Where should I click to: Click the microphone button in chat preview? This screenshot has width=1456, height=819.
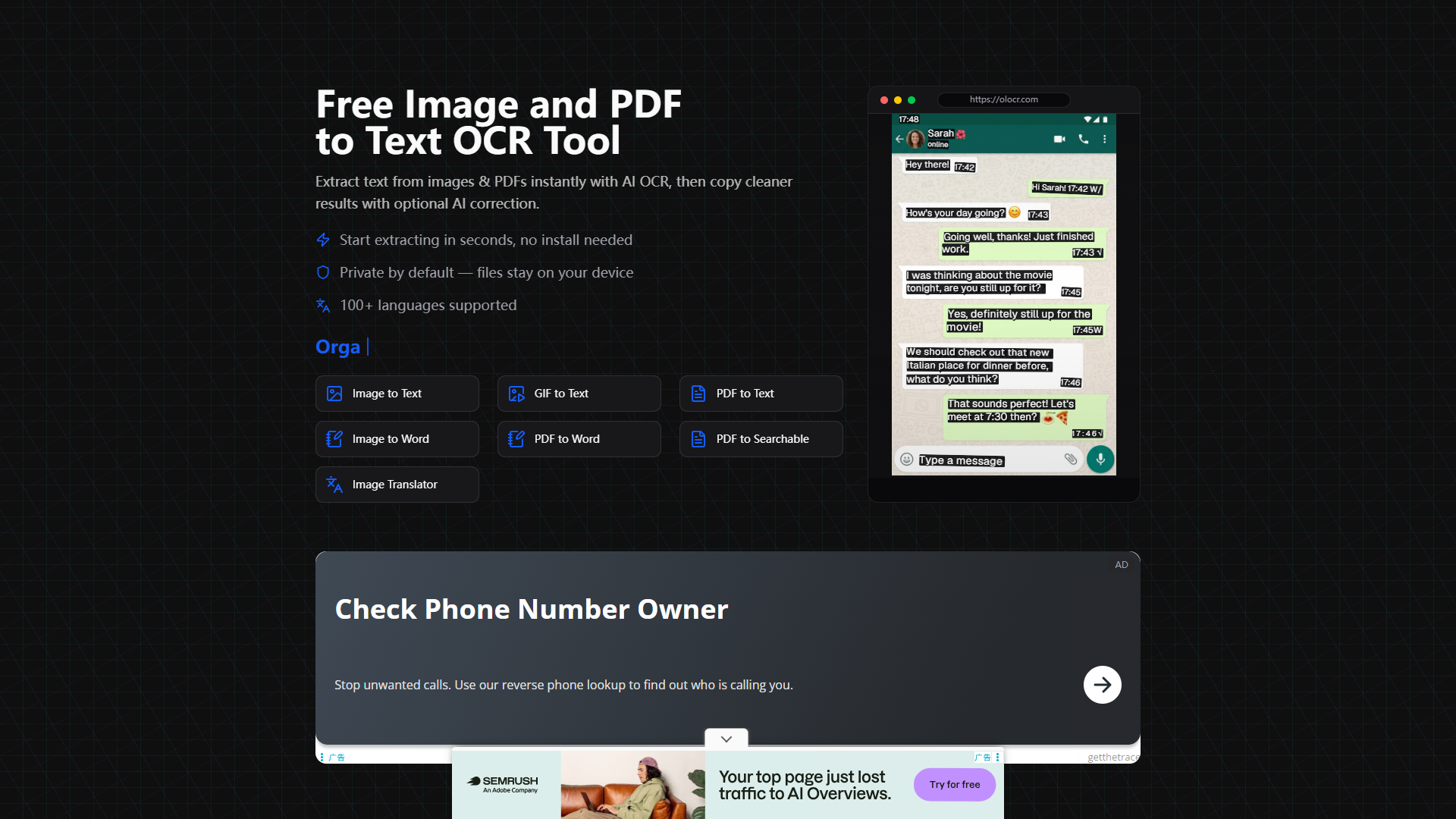1100,459
